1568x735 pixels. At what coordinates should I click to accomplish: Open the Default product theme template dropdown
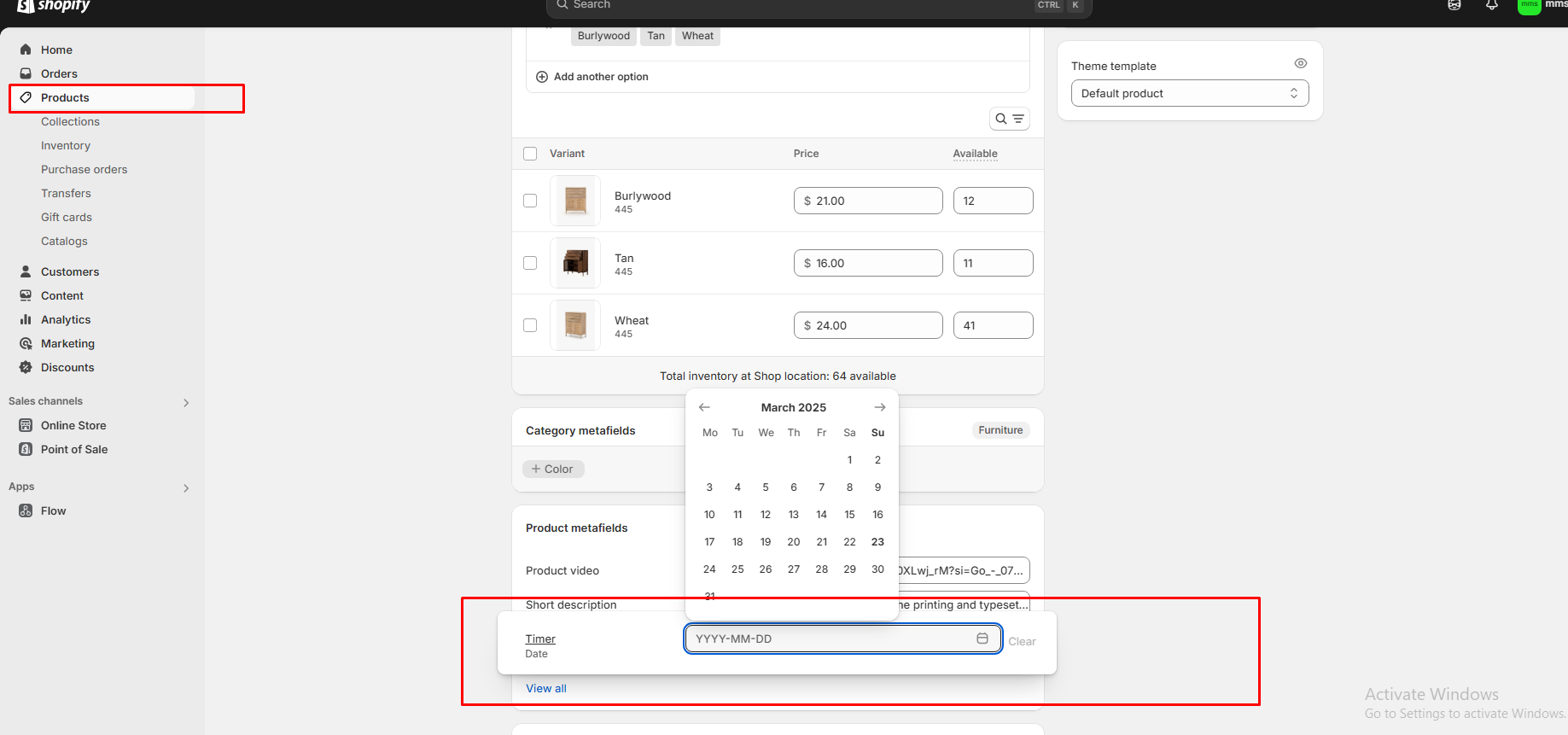1189,93
